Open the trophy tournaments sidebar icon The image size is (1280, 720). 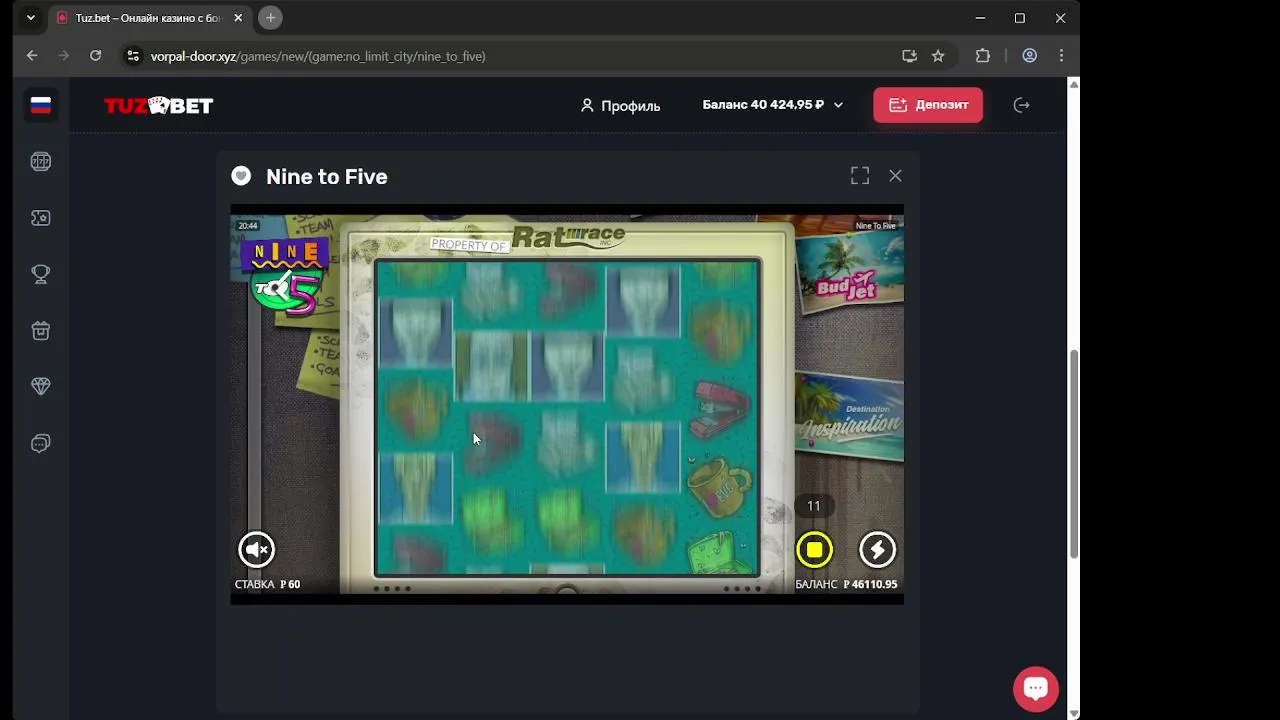click(41, 274)
